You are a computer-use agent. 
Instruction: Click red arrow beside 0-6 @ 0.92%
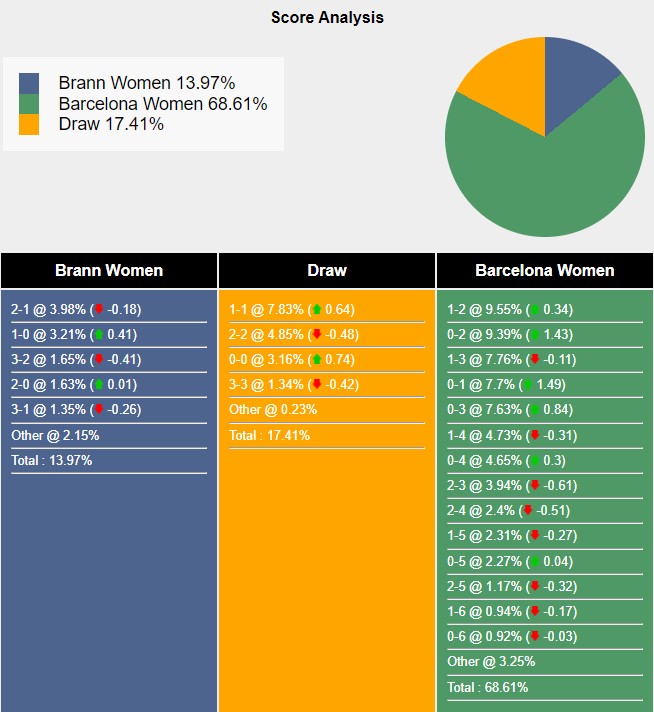point(535,636)
